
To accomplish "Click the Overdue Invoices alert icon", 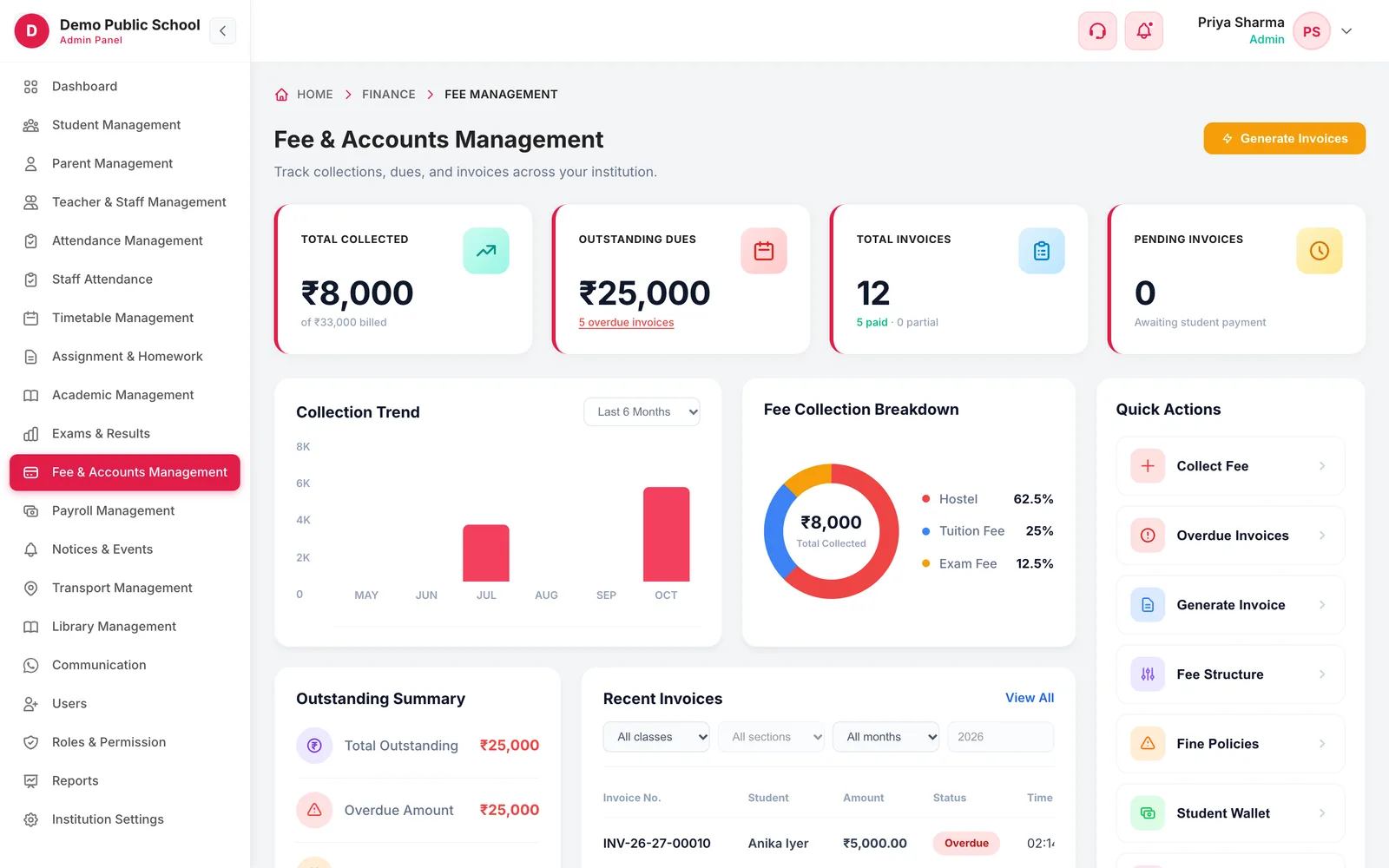I will (x=1148, y=536).
